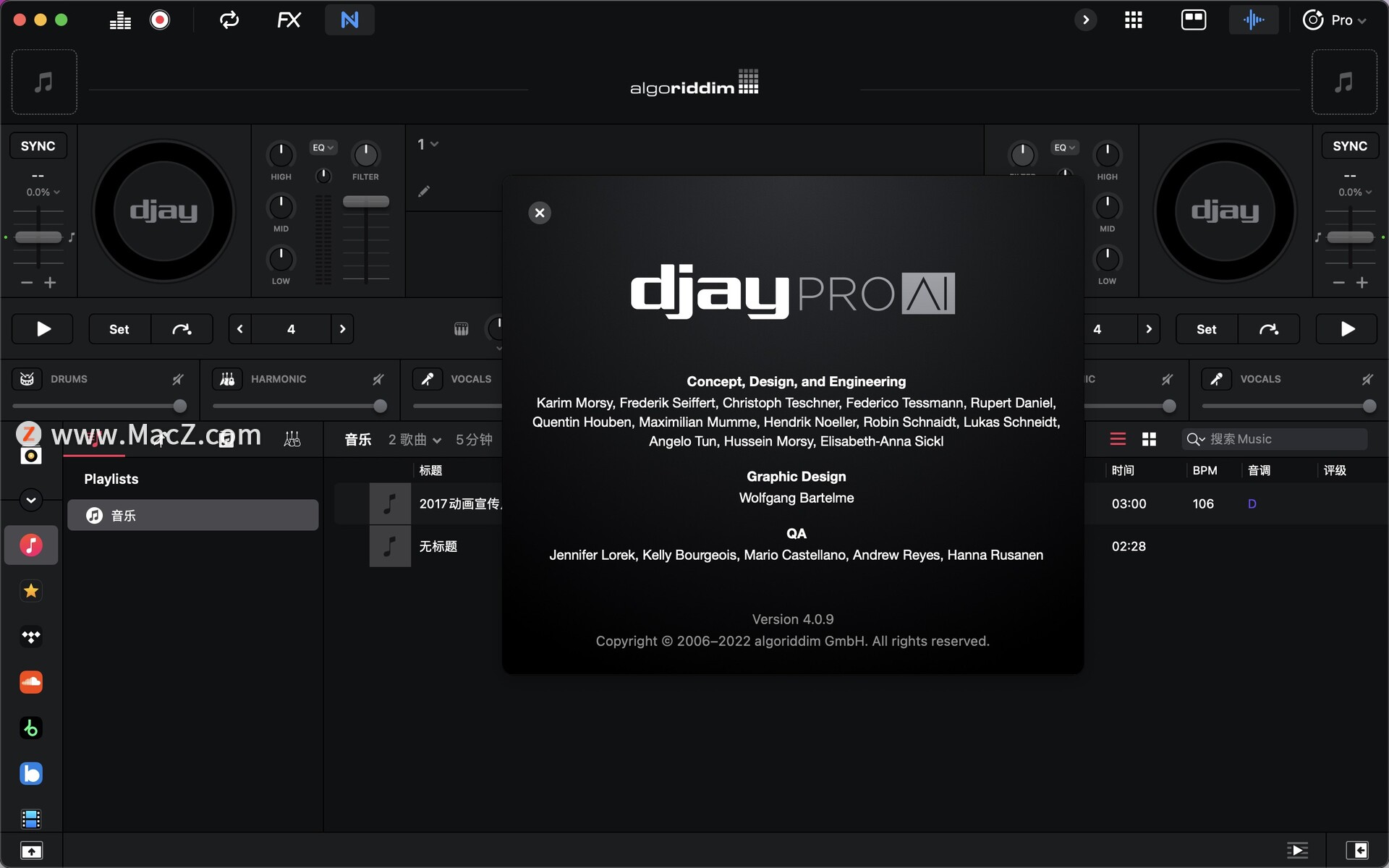Open the left deck EQ dropdown

click(323, 148)
